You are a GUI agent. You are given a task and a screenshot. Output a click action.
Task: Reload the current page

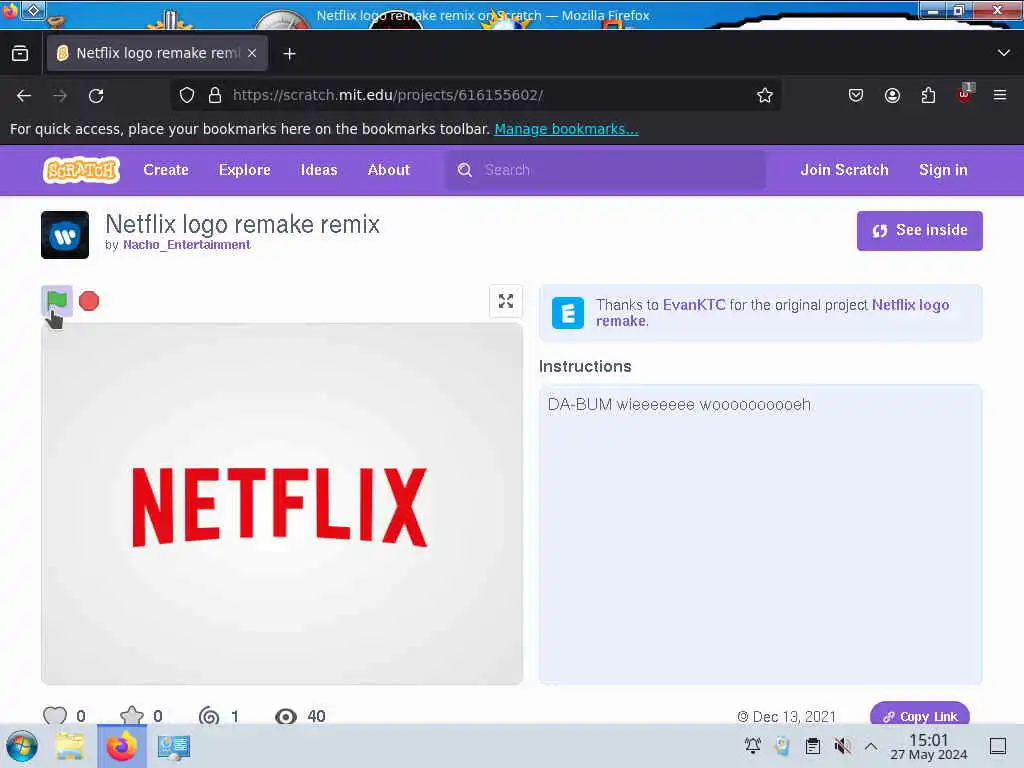point(96,96)
